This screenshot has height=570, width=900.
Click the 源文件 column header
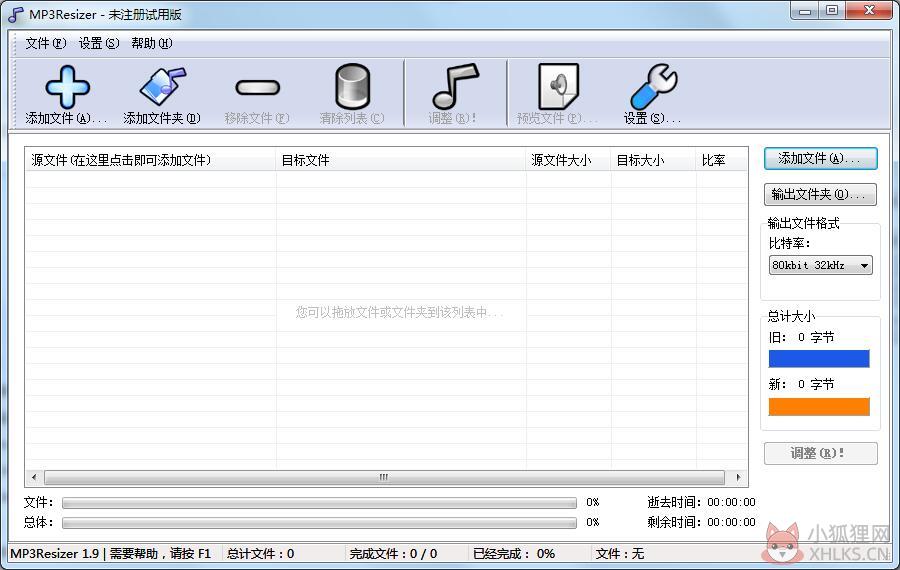click(x=150, y=160)
